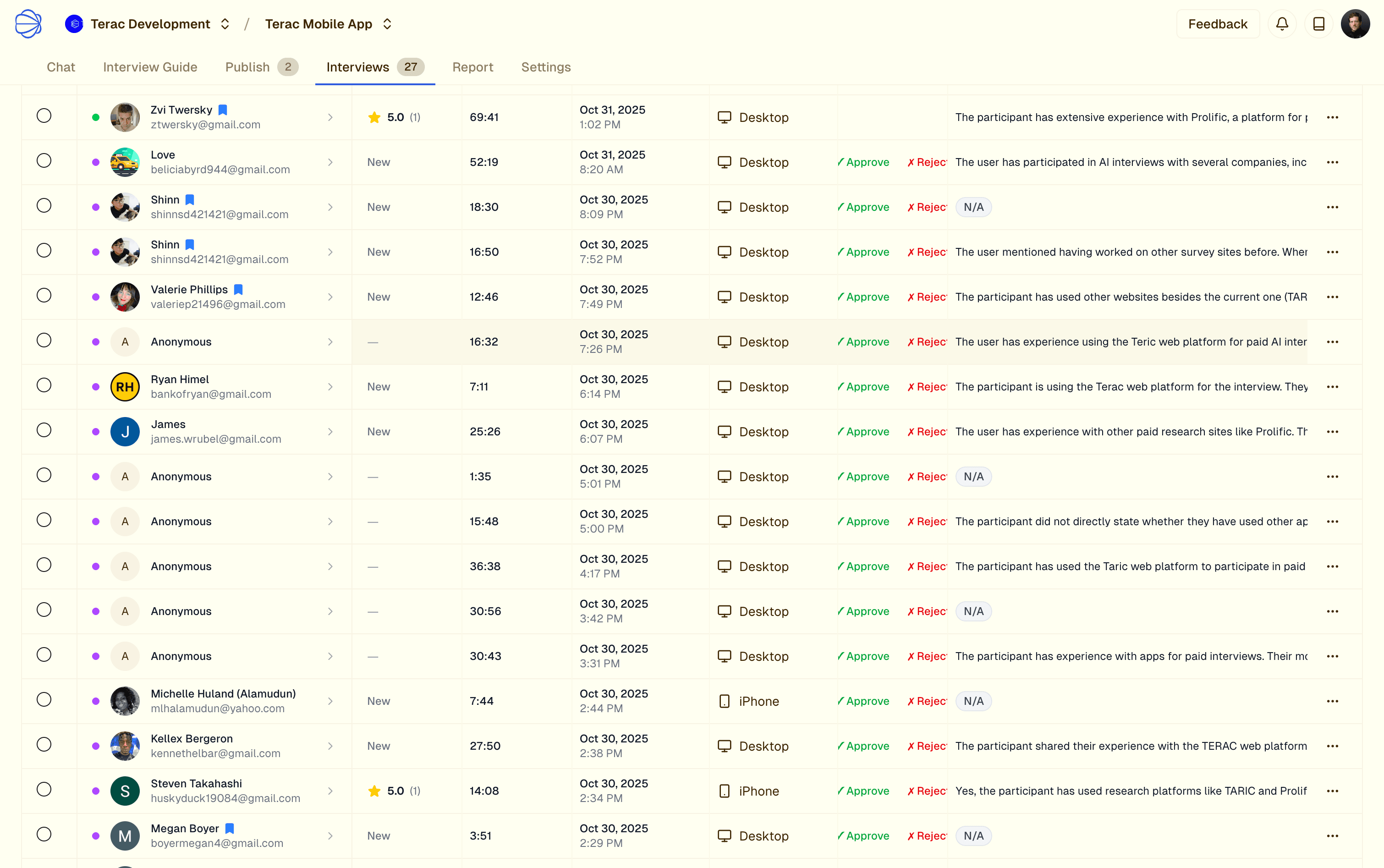The height and width of the screenshot is (868, 1384).
Task: Reject Valerie Phillips's interview
Action: 927,297
